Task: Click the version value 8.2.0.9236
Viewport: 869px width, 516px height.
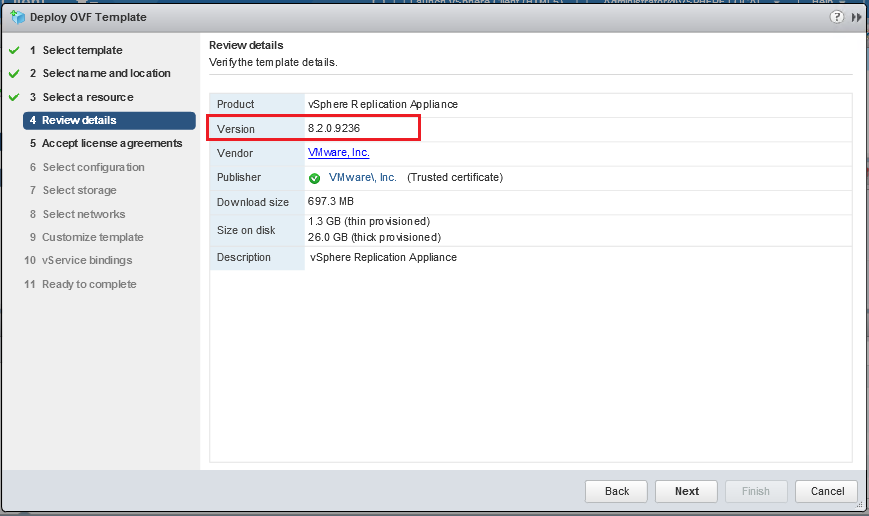Action: [334, 128]
